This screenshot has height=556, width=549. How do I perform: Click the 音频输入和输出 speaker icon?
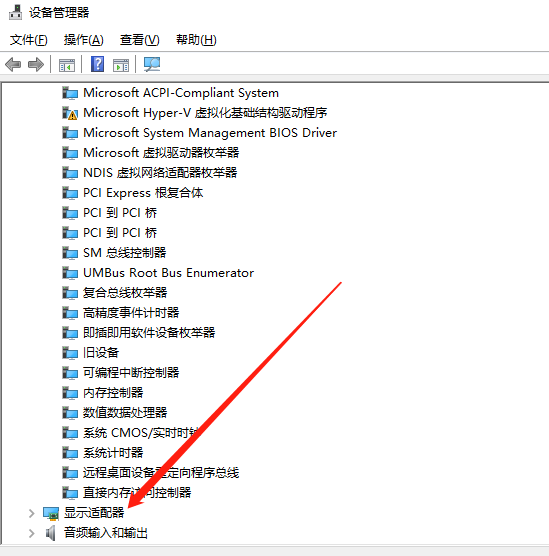[51, 533]
